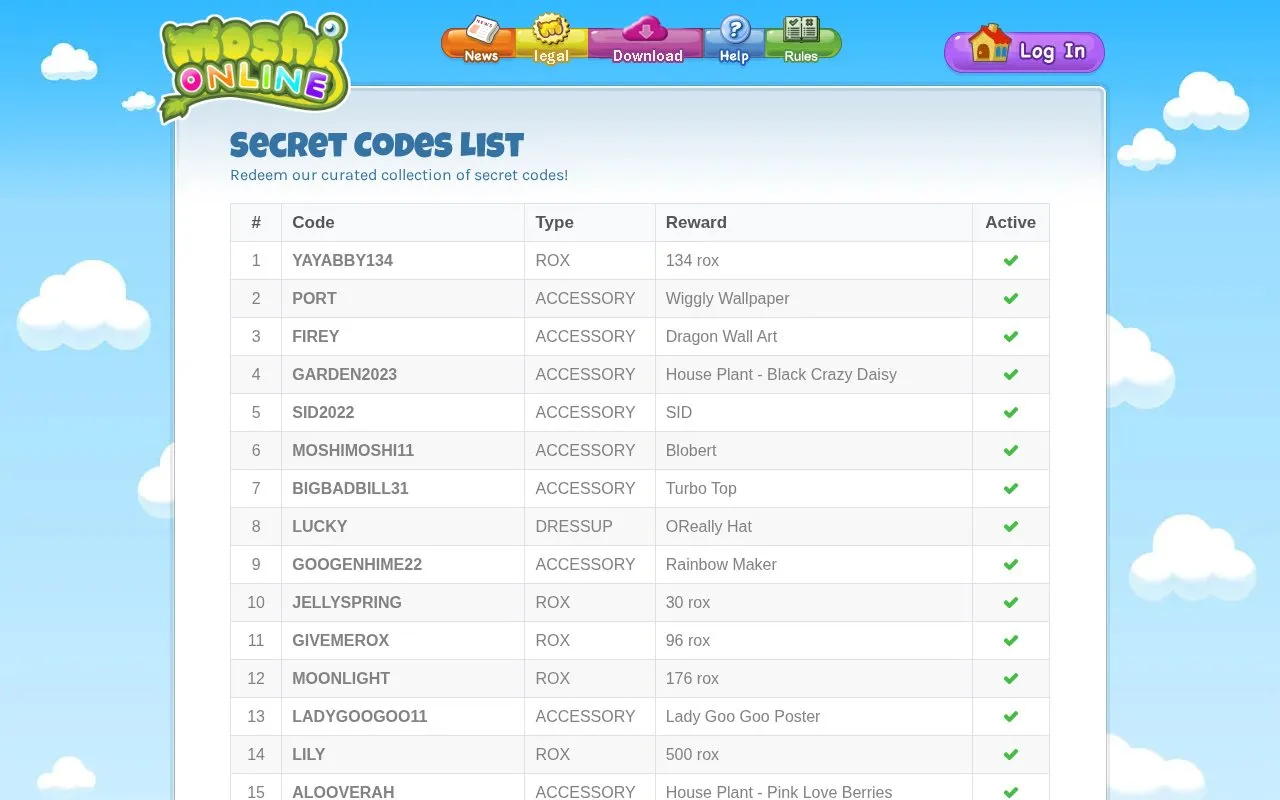
Task: Click the Secret Codes List heading
Action: (377, 146)
